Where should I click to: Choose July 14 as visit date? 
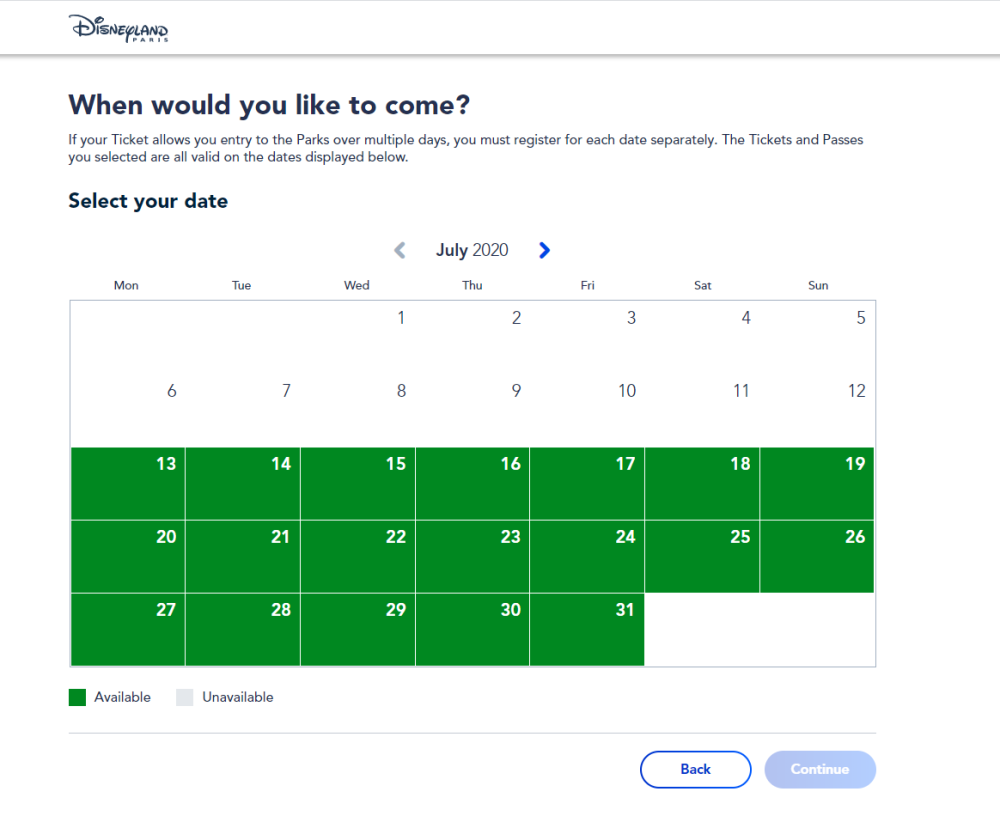243,484
